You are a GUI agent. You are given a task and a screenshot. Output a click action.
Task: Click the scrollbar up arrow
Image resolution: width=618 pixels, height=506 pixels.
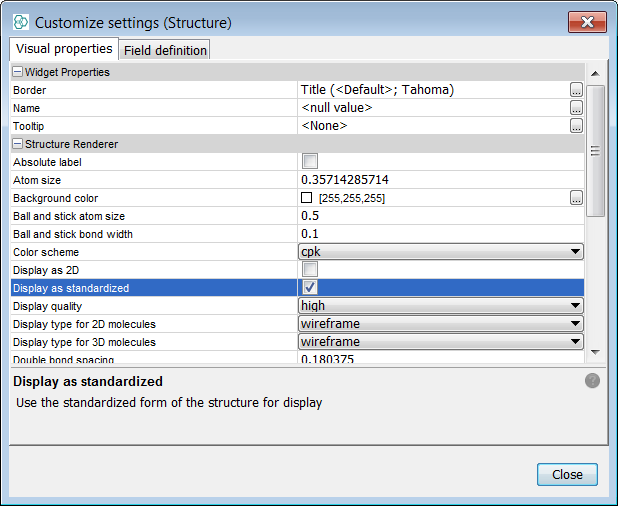(x=595, y=74)
